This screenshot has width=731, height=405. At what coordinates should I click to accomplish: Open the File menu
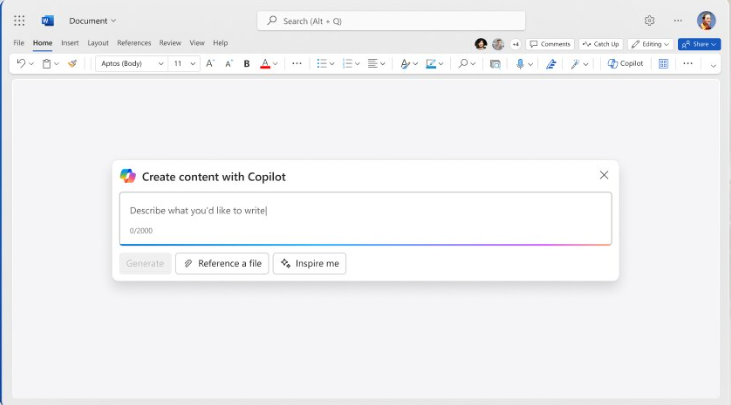tap(19, 43)
